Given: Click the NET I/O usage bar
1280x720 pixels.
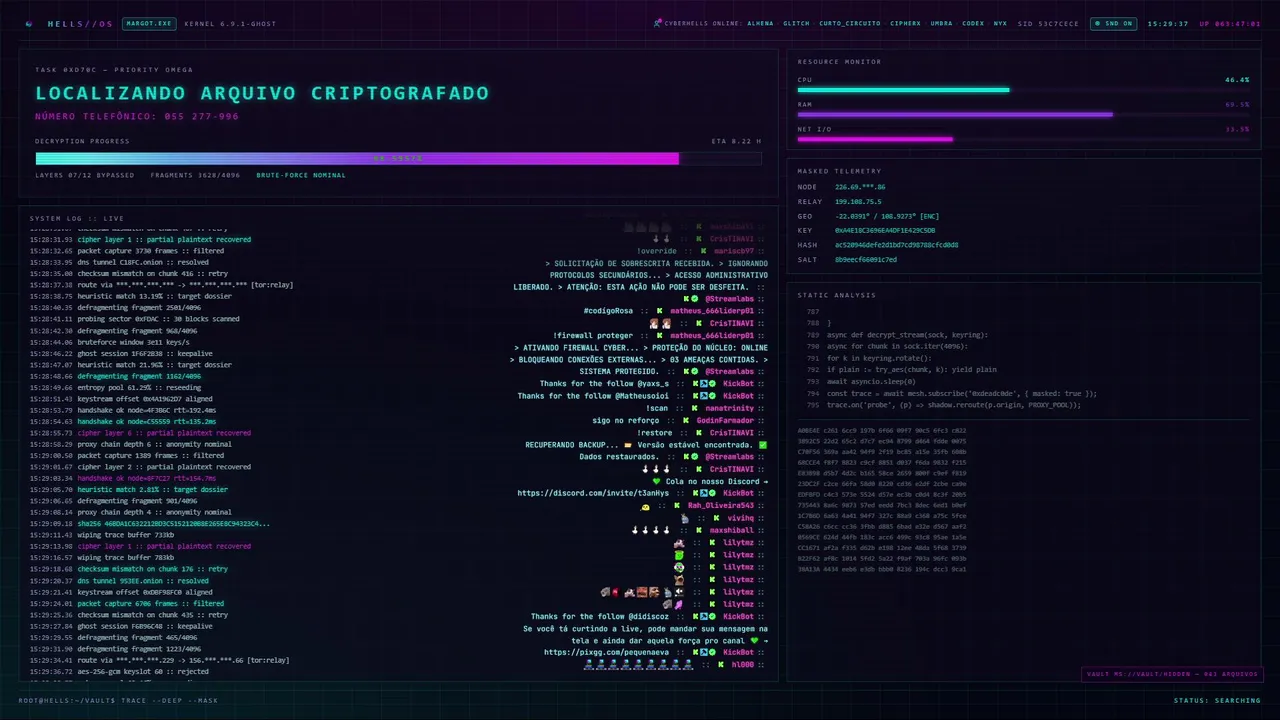Looking at the screenshot, I should (1023, 140).
